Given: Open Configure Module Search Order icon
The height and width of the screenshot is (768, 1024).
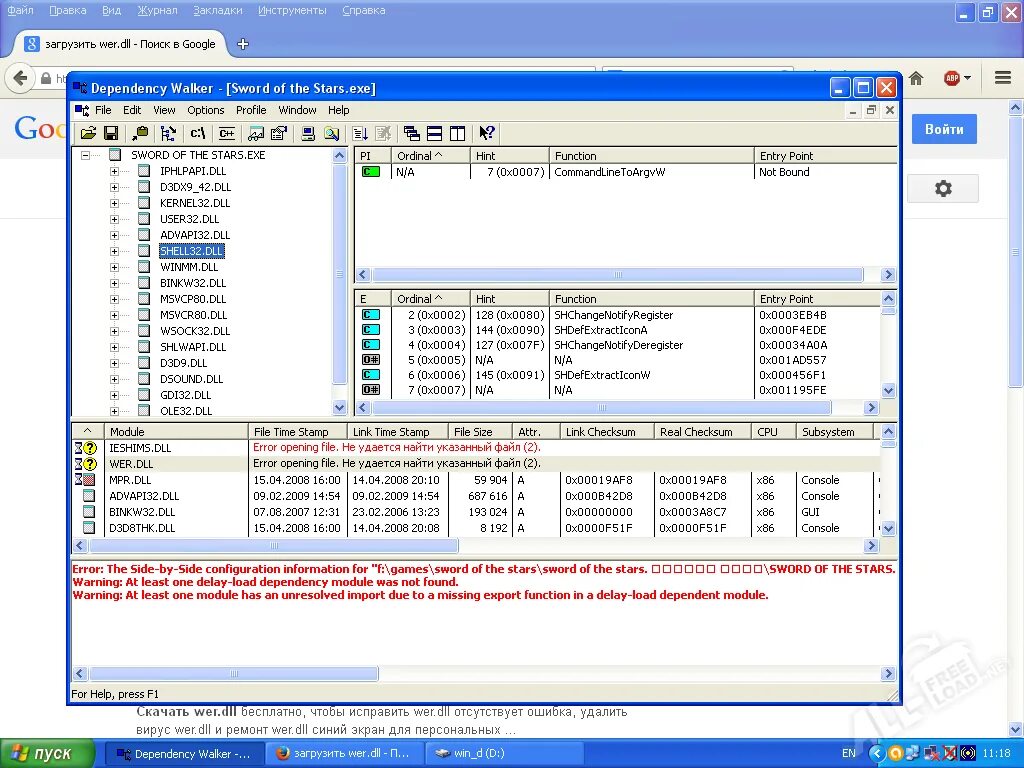Looking at the screenshot, I should click(x=332, y=134).
